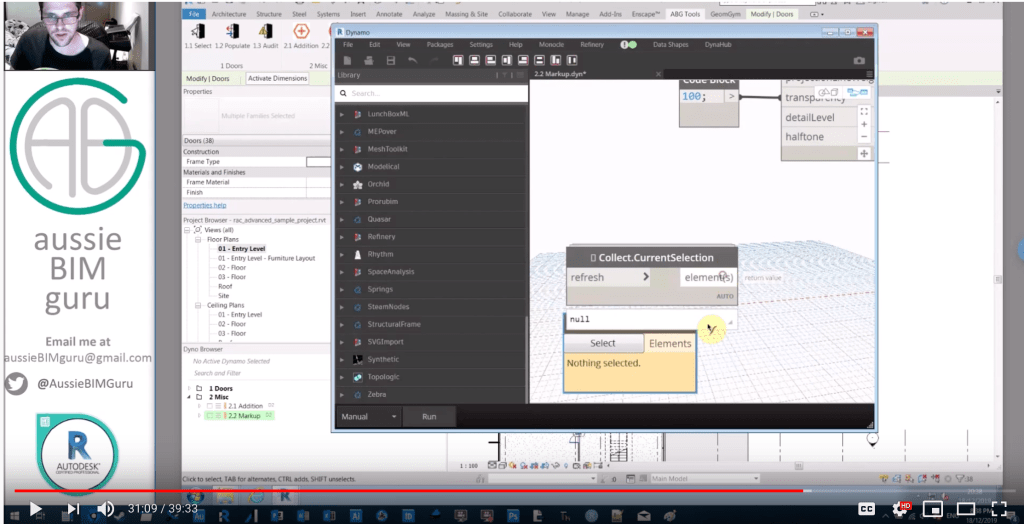Click the YouTube settings gear icon

pyautogui.click(x=900, y=508)
